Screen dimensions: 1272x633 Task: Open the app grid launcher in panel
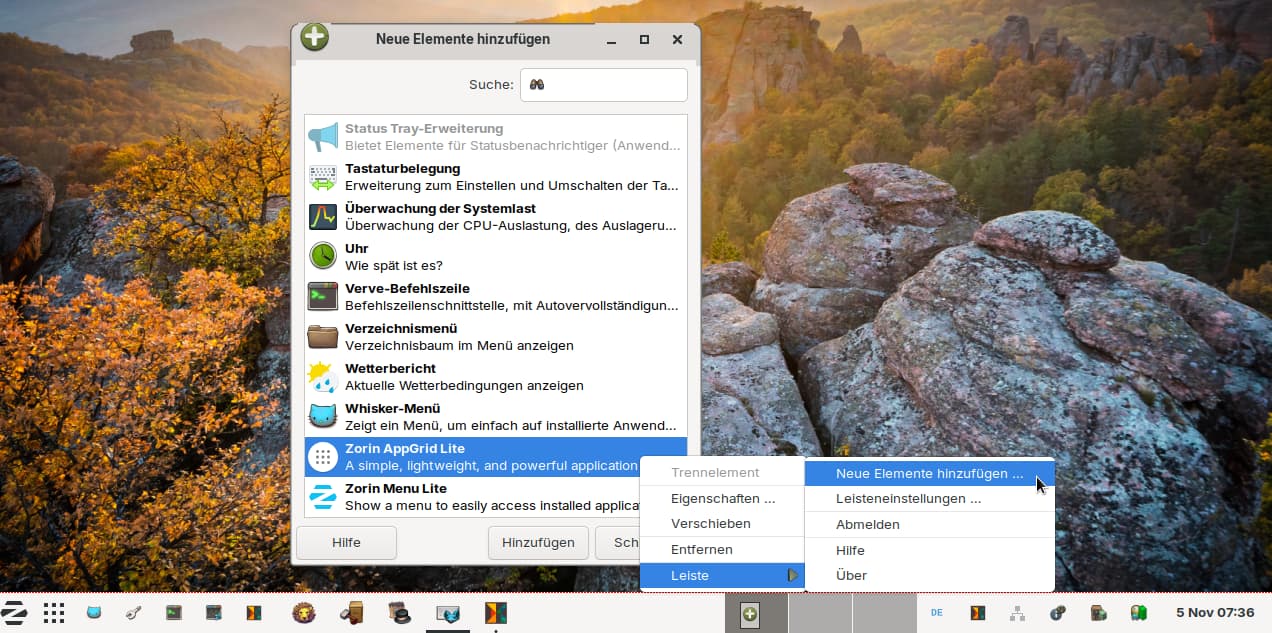click(x=54, y=613)
